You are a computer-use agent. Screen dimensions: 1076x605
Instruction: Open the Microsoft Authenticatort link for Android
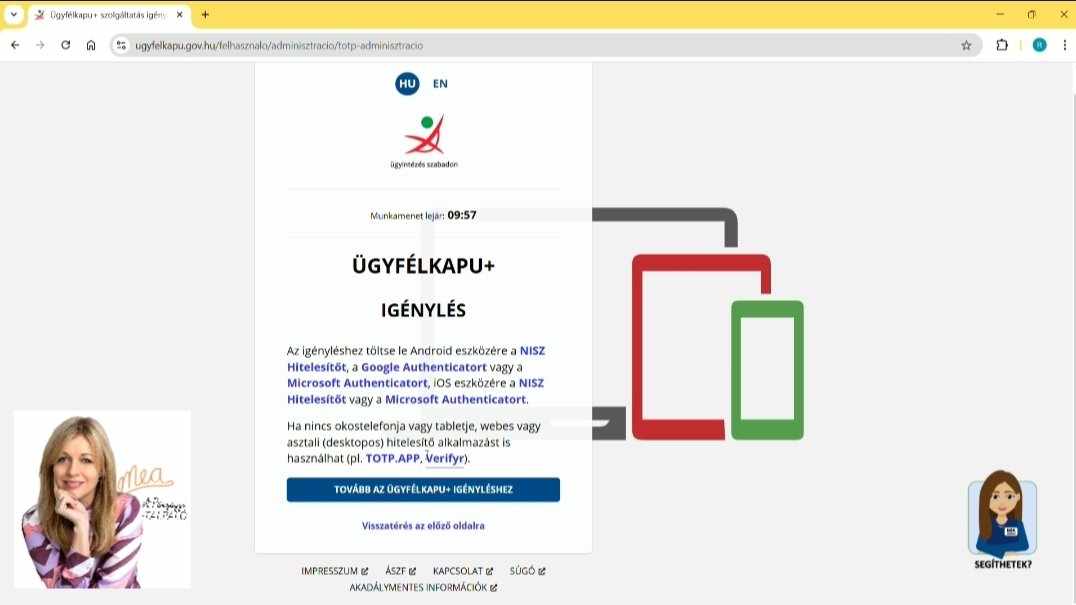(x=357, y=383)
